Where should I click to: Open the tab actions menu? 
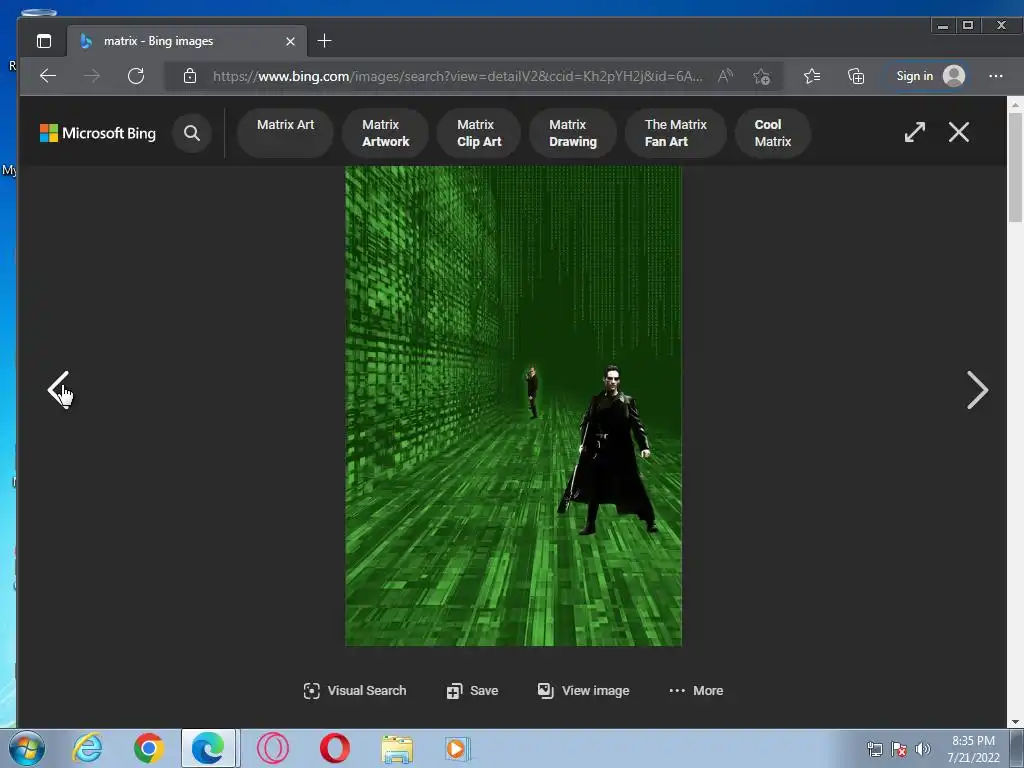pyautogui.click(x=44, y=41)
